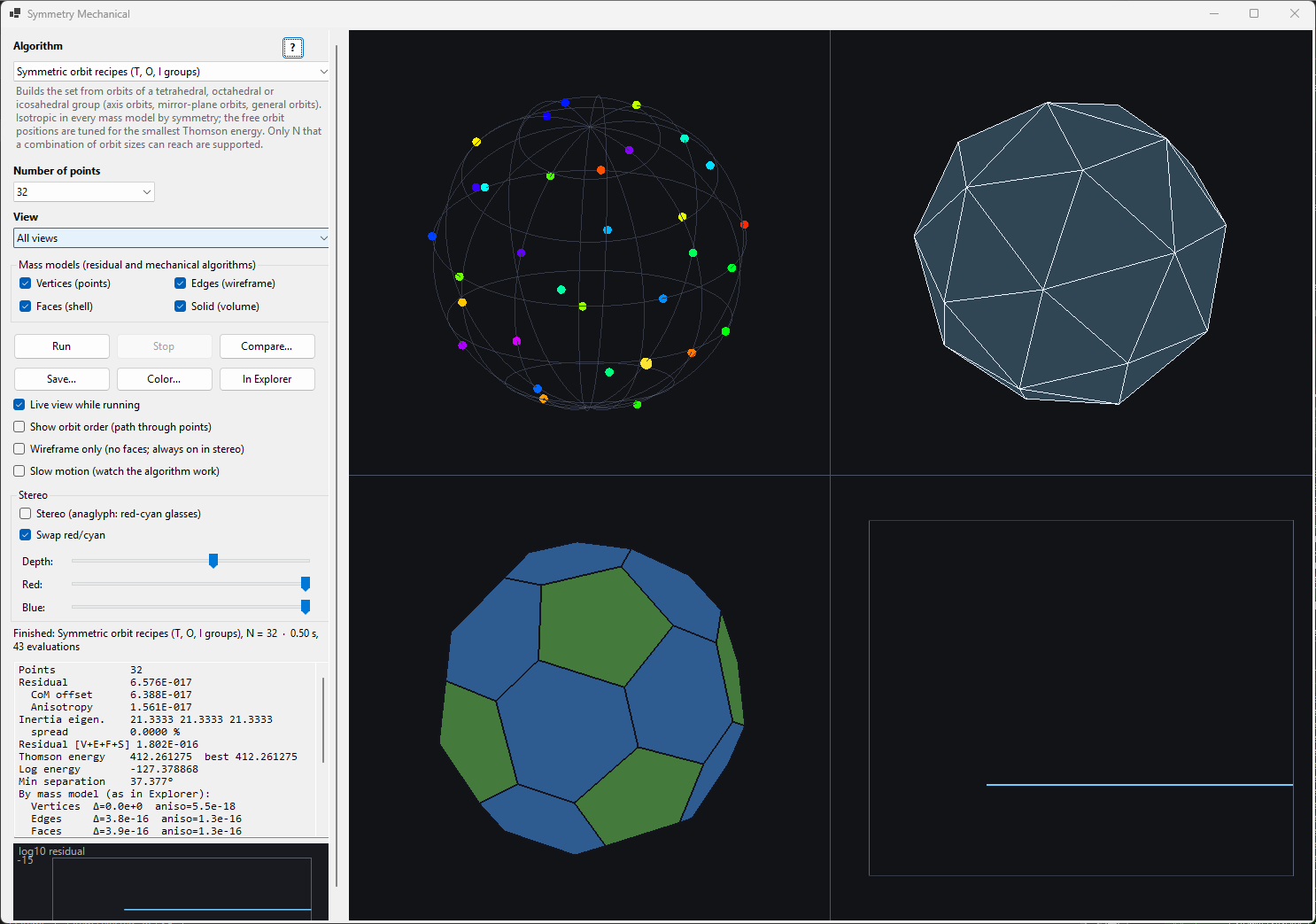Click the Finished status message text
The width and height of the screenshot is (1316, 924).
click(166, 640)
